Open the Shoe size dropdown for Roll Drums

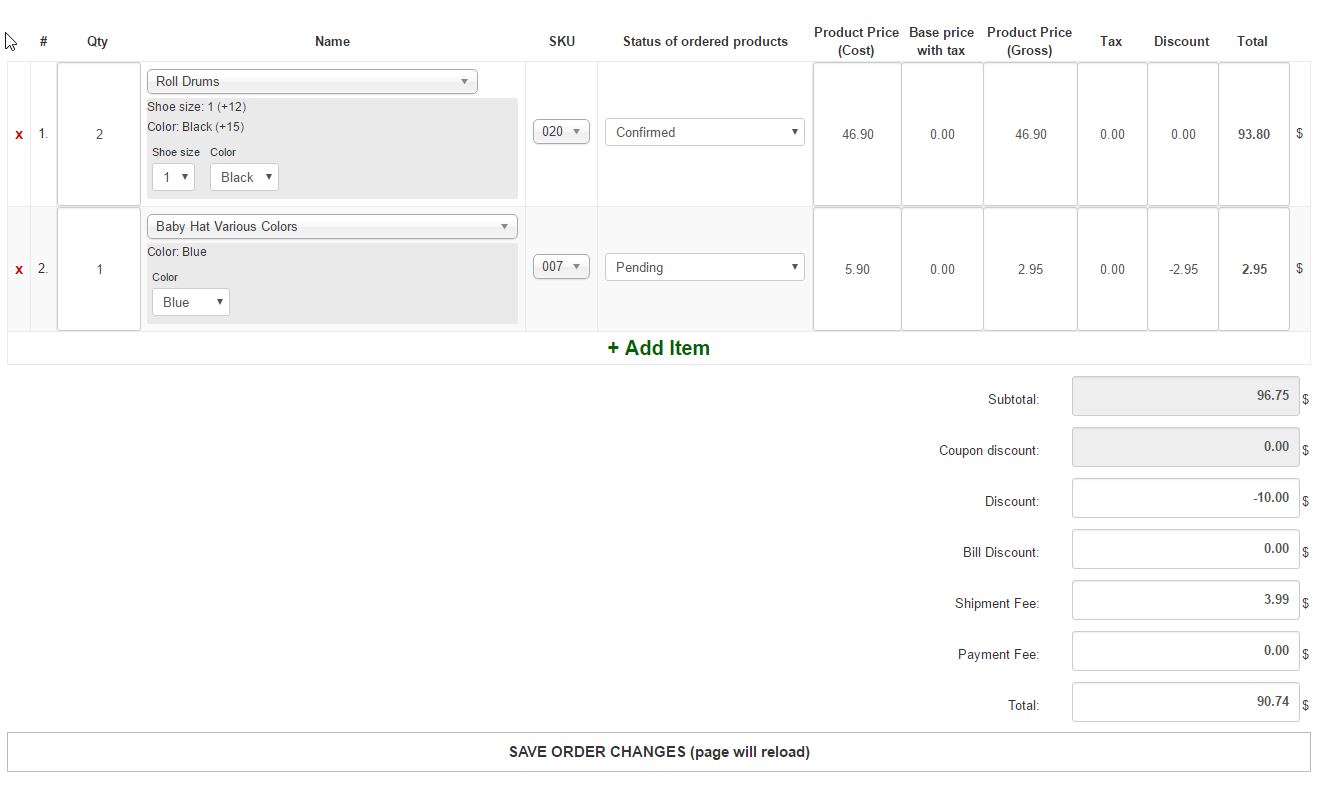point(172,176)
